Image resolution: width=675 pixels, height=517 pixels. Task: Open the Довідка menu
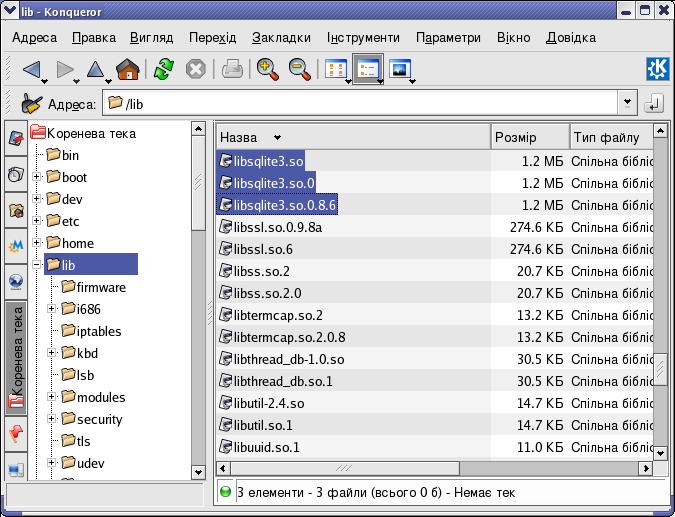[x=571, y=38]
